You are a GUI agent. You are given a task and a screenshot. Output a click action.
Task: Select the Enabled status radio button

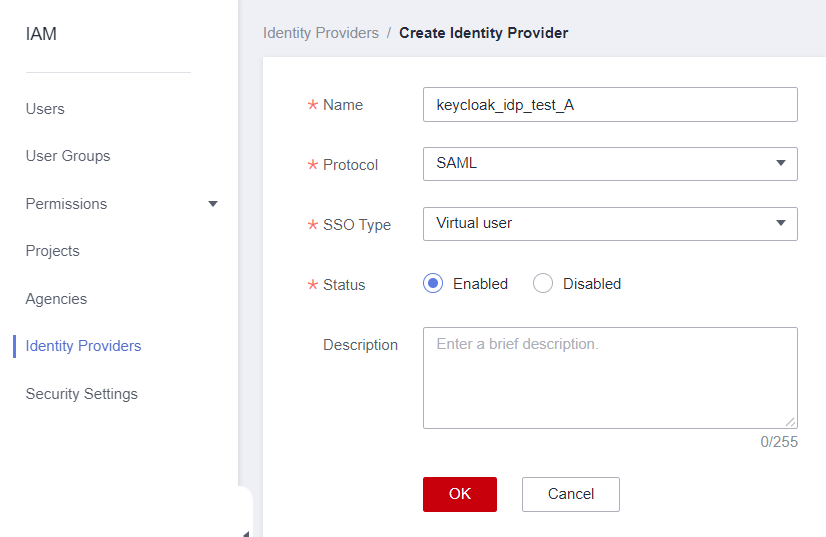tap(433, 284)
